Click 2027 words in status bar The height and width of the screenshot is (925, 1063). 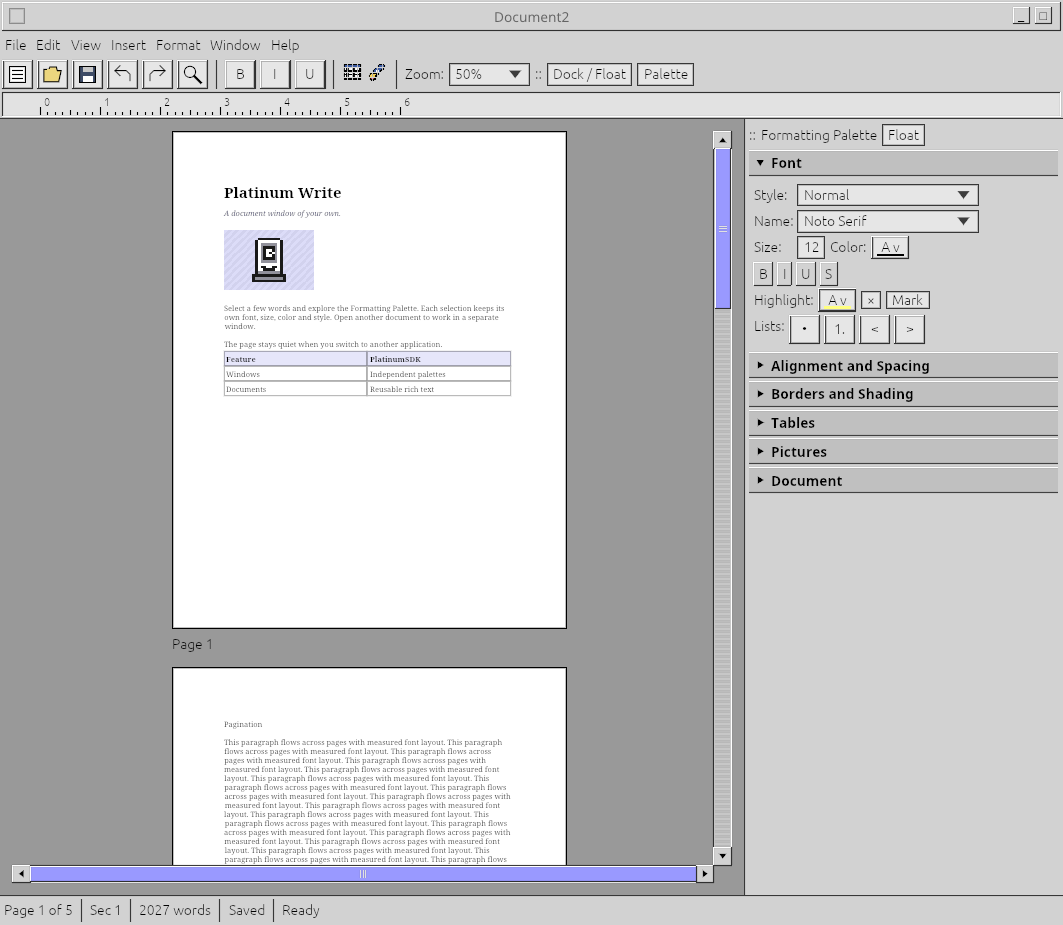coord(175,910)
